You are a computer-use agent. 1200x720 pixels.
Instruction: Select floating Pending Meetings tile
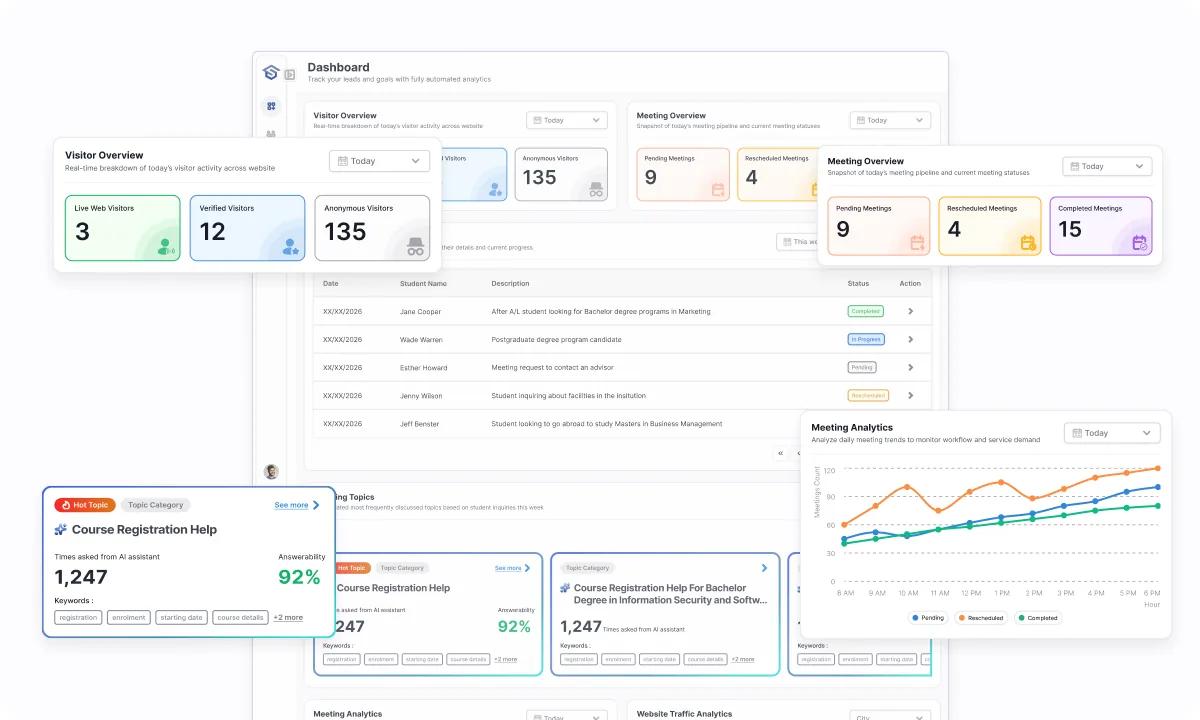pos(878,226)
